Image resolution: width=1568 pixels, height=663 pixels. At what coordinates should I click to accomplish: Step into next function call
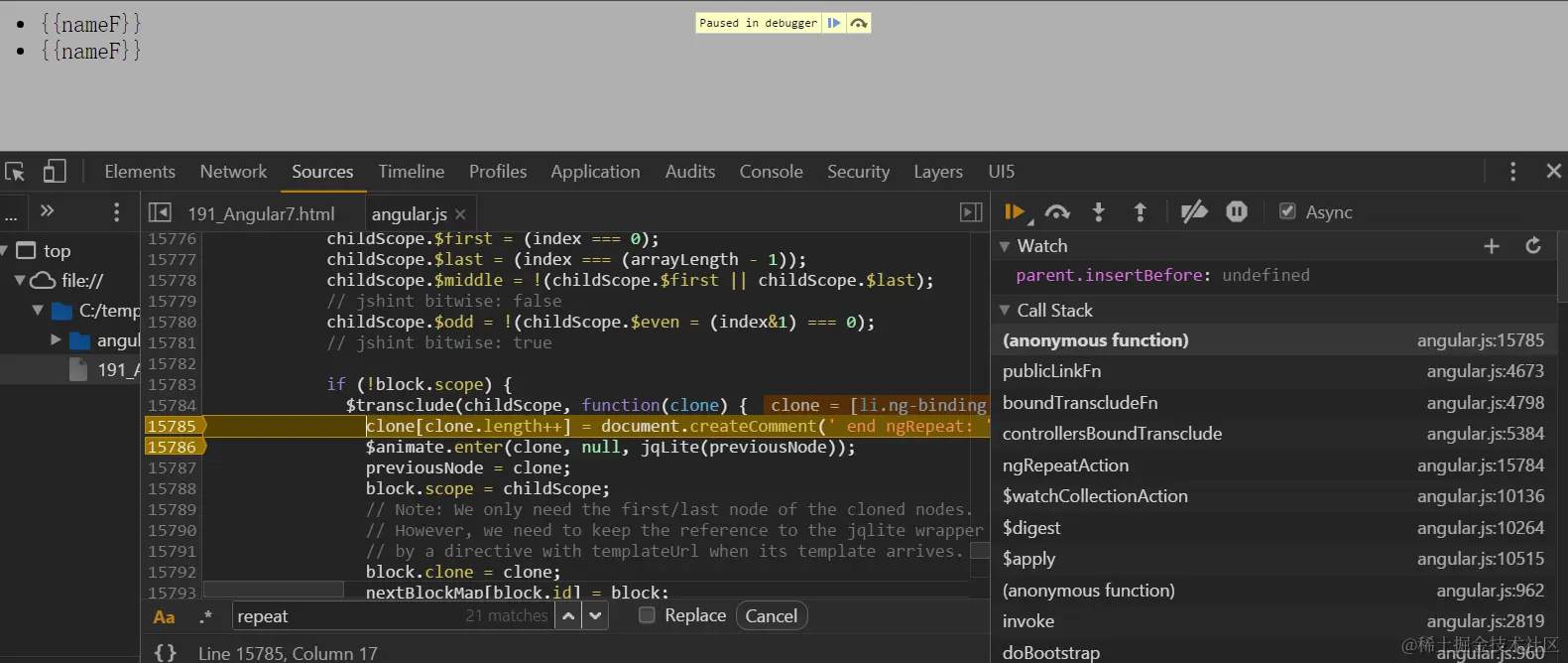(1098, 212)
